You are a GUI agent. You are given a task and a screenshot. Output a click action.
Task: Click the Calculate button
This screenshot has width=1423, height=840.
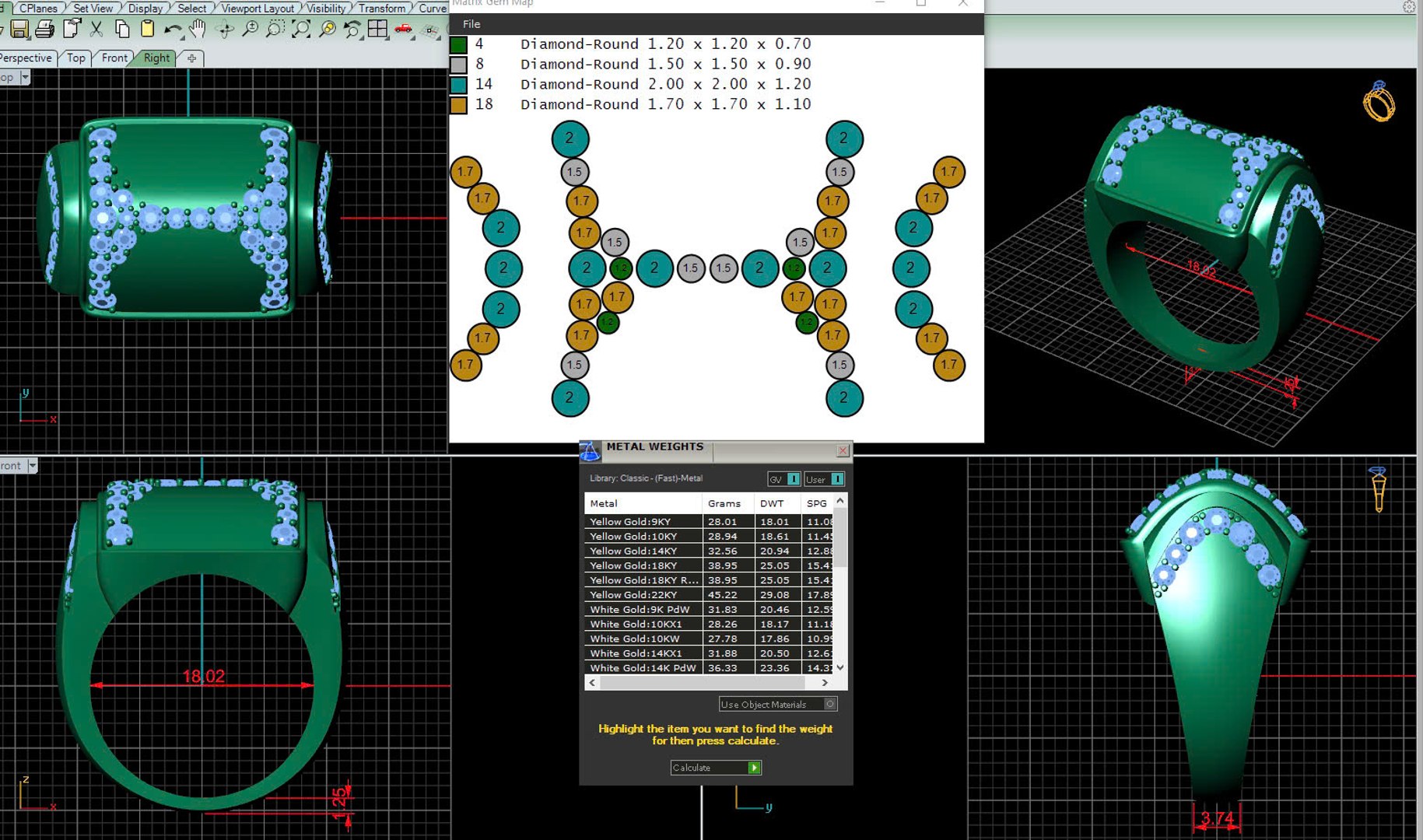(x=716, y=768)
